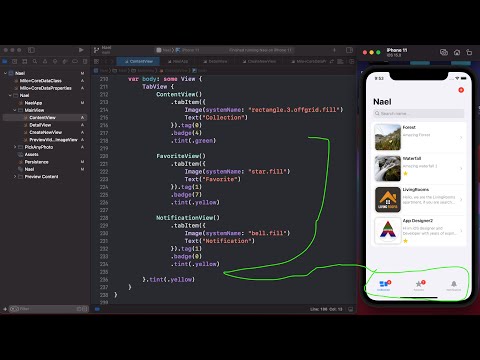Image resolution: width=480 pixels, height=360 pixels.
Task: Open the Waterfall thumbnail image
Action: pos(387,168)
